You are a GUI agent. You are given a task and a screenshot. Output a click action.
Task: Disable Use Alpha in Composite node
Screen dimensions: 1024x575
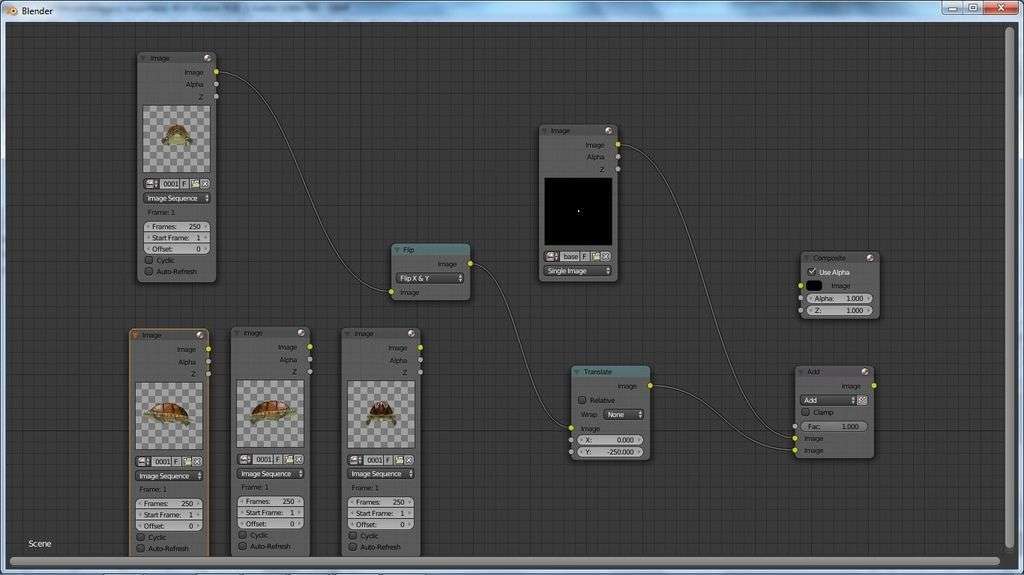811,272
